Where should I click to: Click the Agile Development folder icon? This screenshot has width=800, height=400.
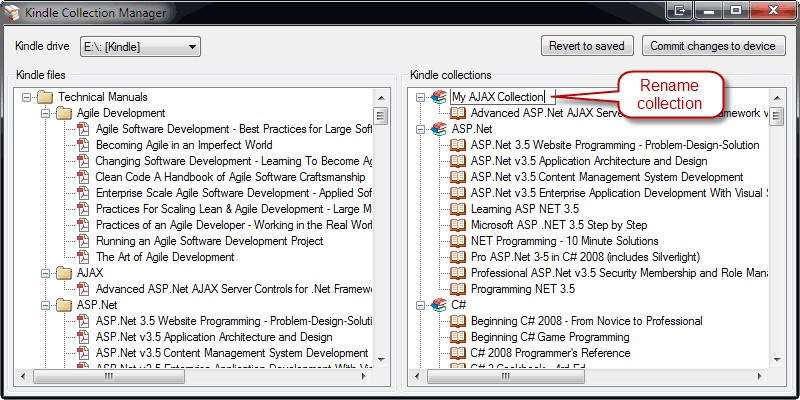coord(63,113)
